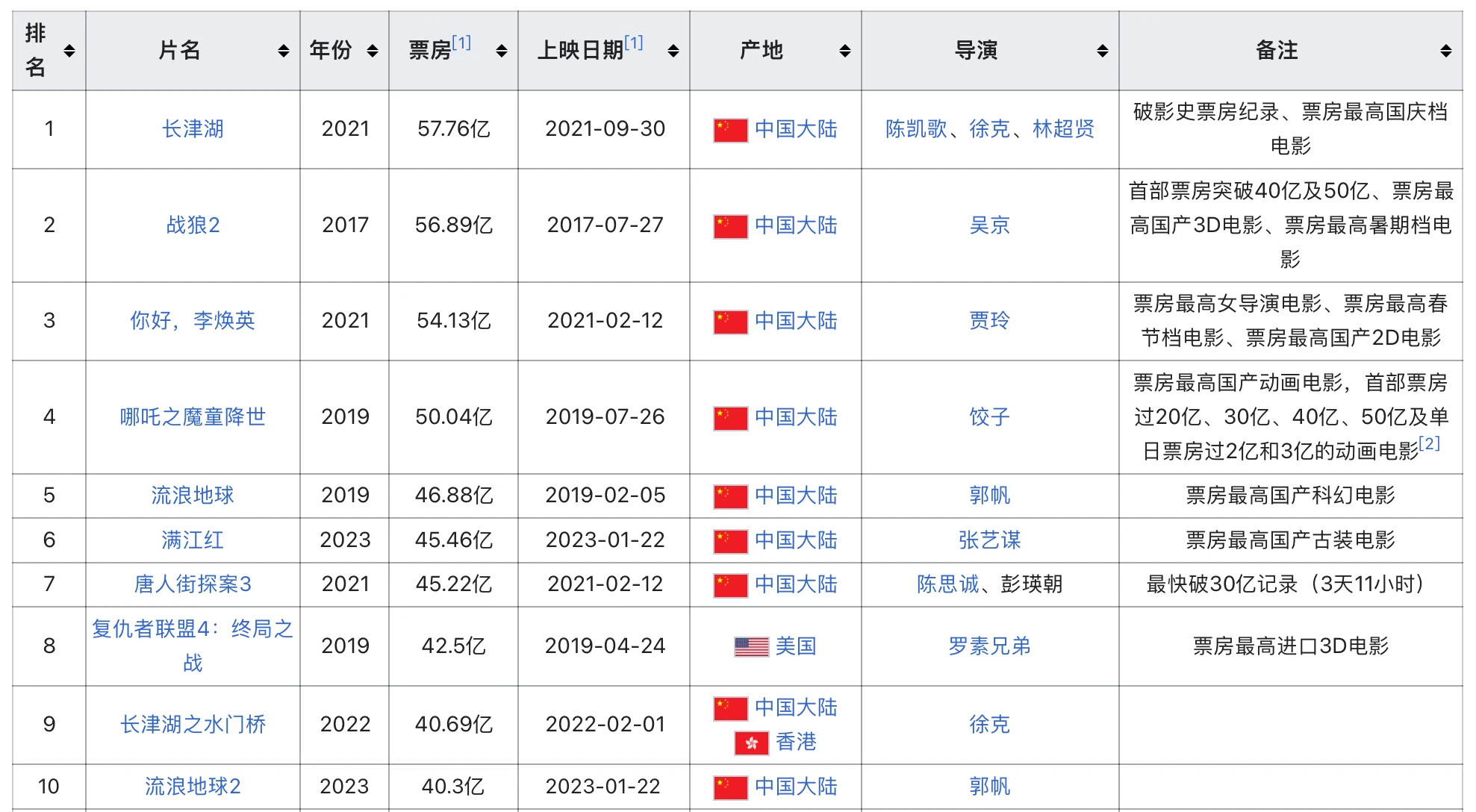
Task: Open 复仇者联盟4：终局之战 film link
Action: tap(193, 646)
